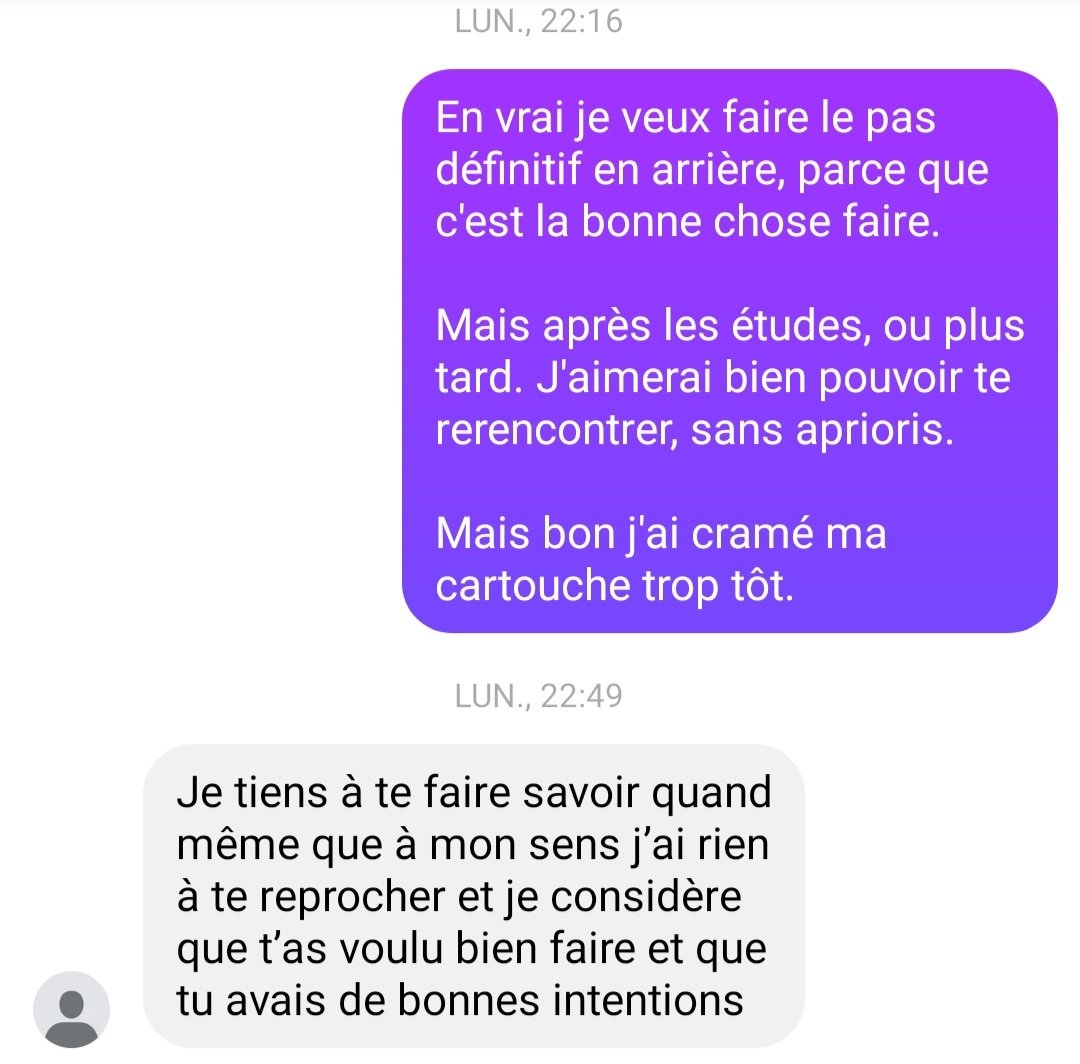Select the paragraph starting "Mais après les études"
Screen dimensions: 1080x1064
click(x=730, y=377)
